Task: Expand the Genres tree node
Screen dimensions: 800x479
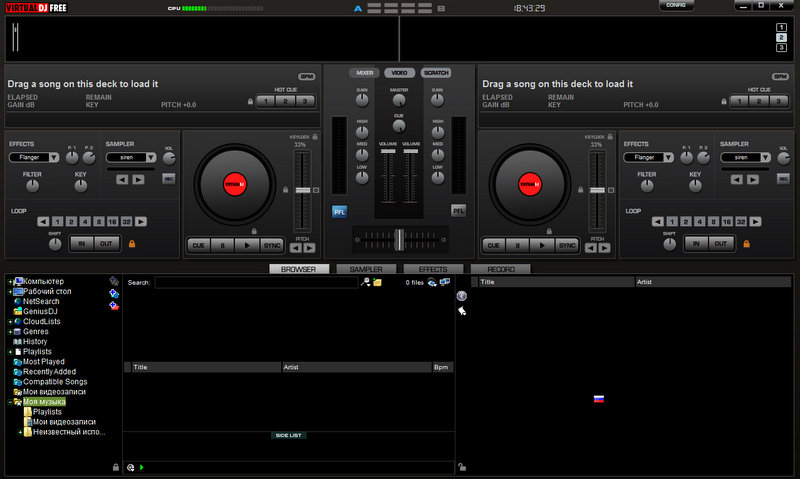Action: pos(10,332)
